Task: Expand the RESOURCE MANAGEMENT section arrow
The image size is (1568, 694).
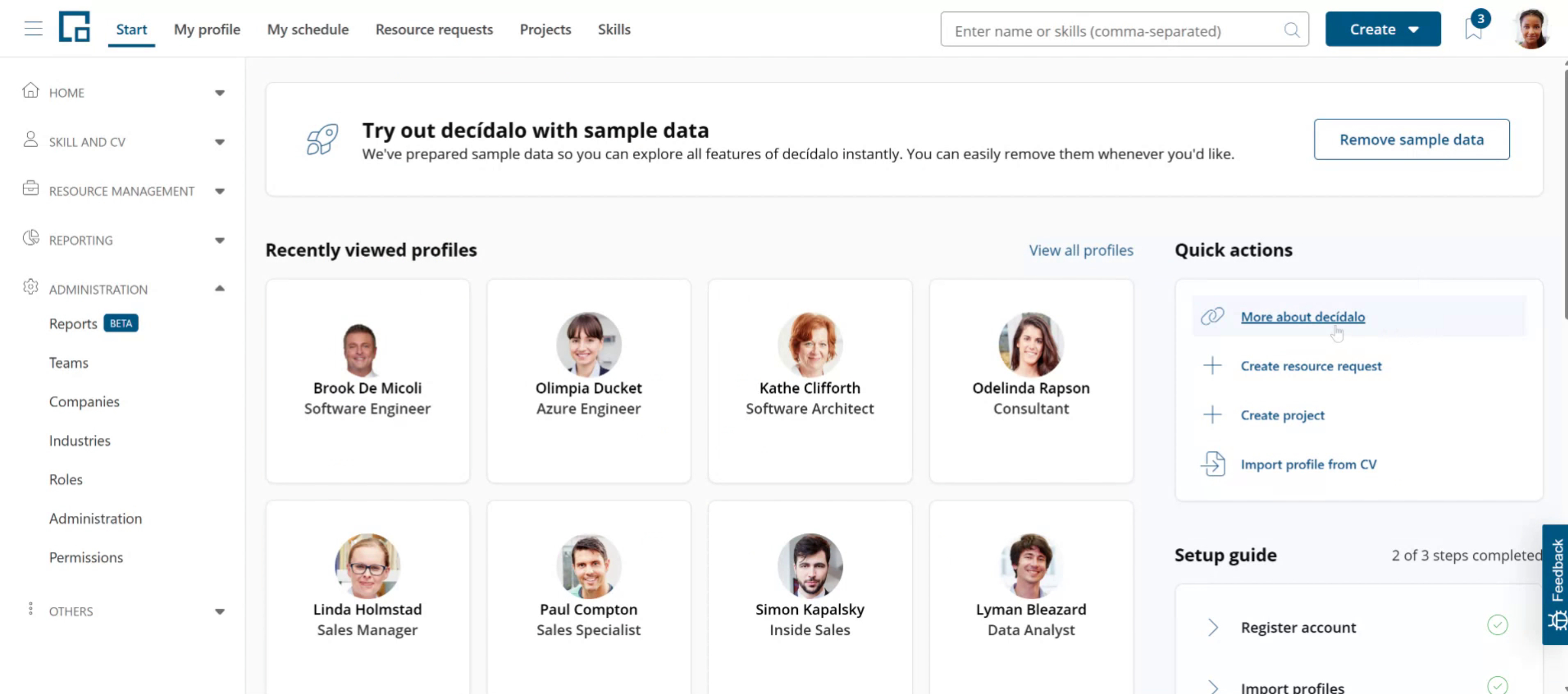Action: coord(220,191)
